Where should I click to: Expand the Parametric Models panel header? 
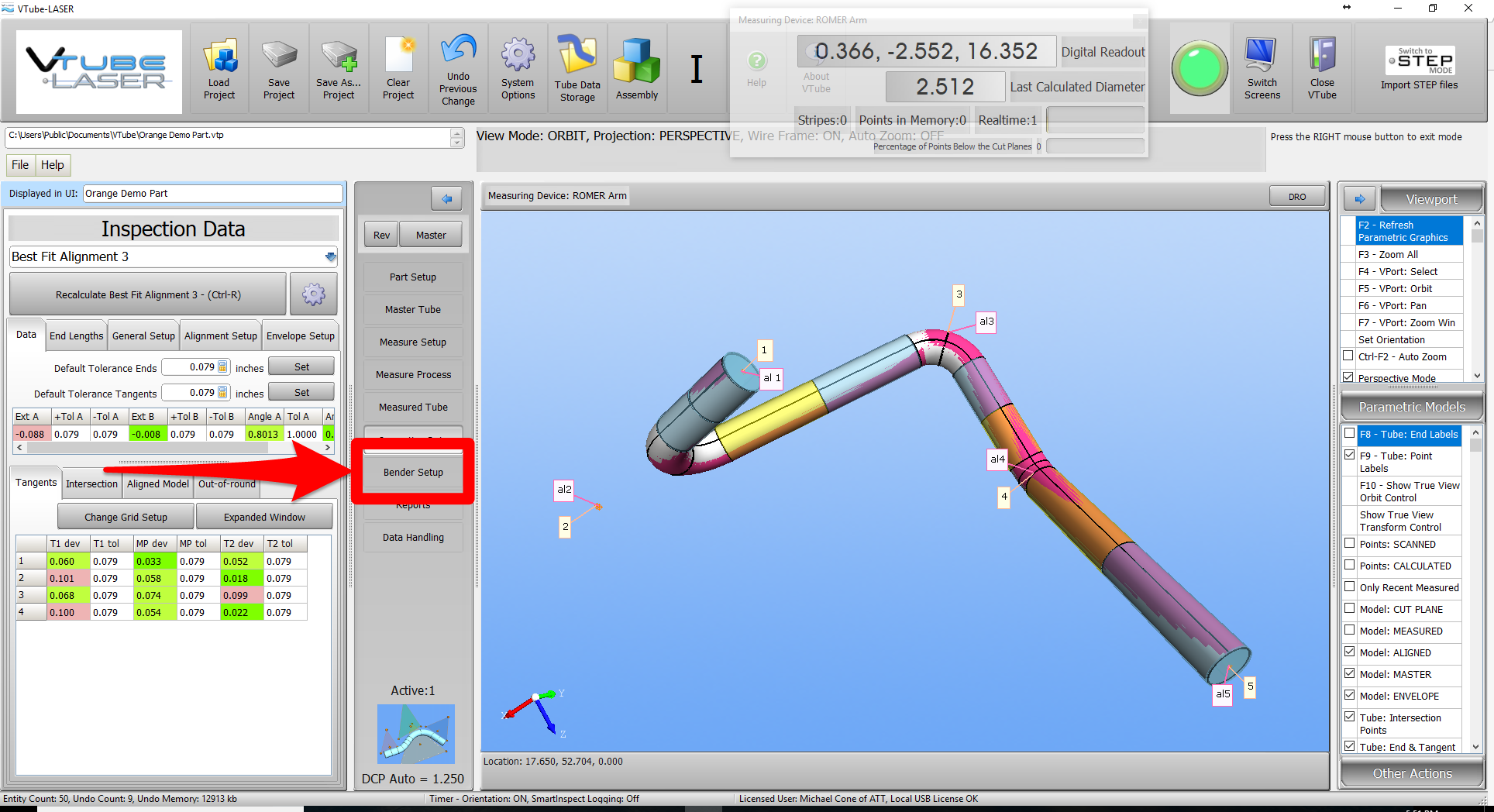[x=1412, y=407]
